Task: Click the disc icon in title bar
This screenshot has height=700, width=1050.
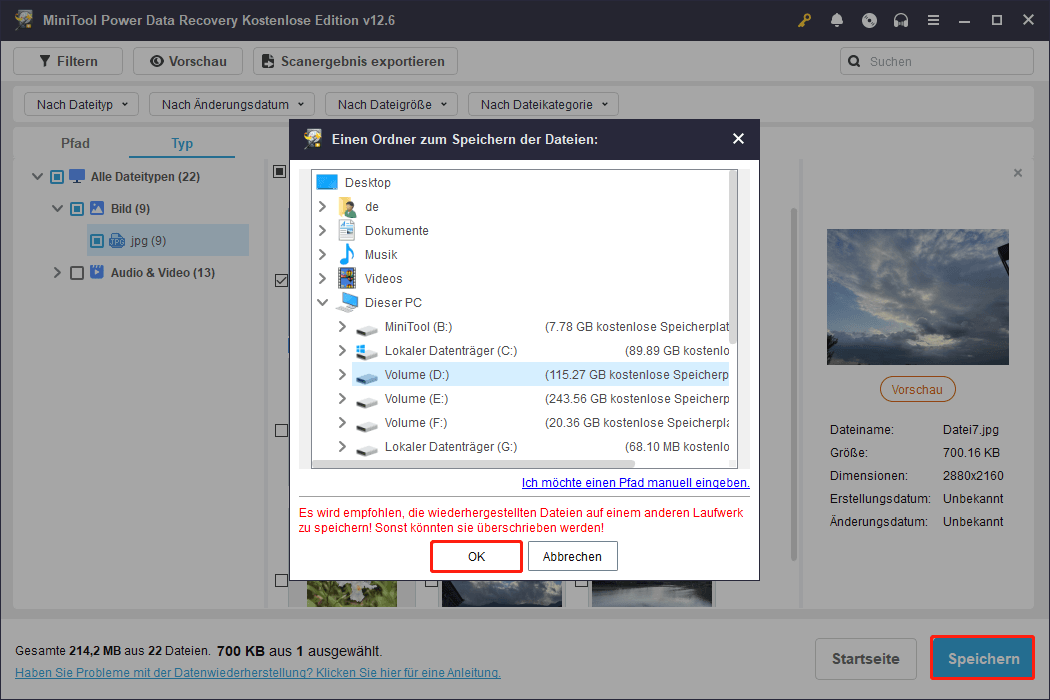Action: tap(869, 20)
